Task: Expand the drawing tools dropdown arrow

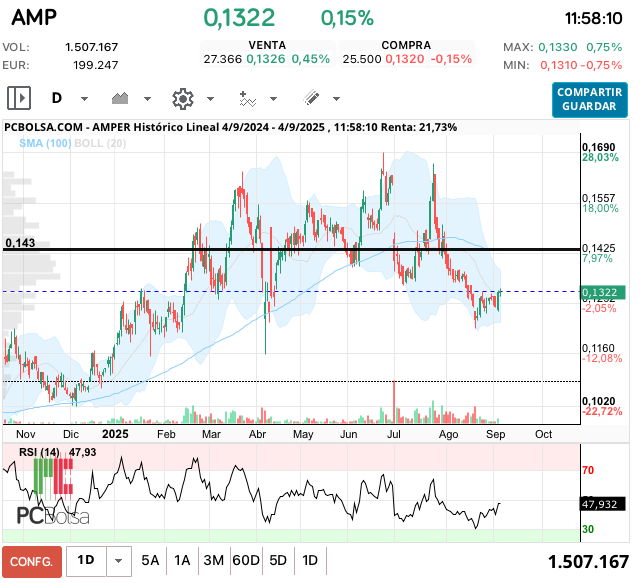Action: pos(337,99)
